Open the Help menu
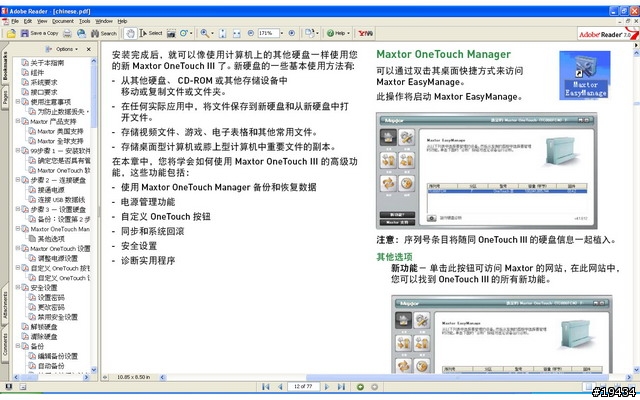Image resolution: width=640 pixels, height=400 pixels. click(x=122, y=21)
